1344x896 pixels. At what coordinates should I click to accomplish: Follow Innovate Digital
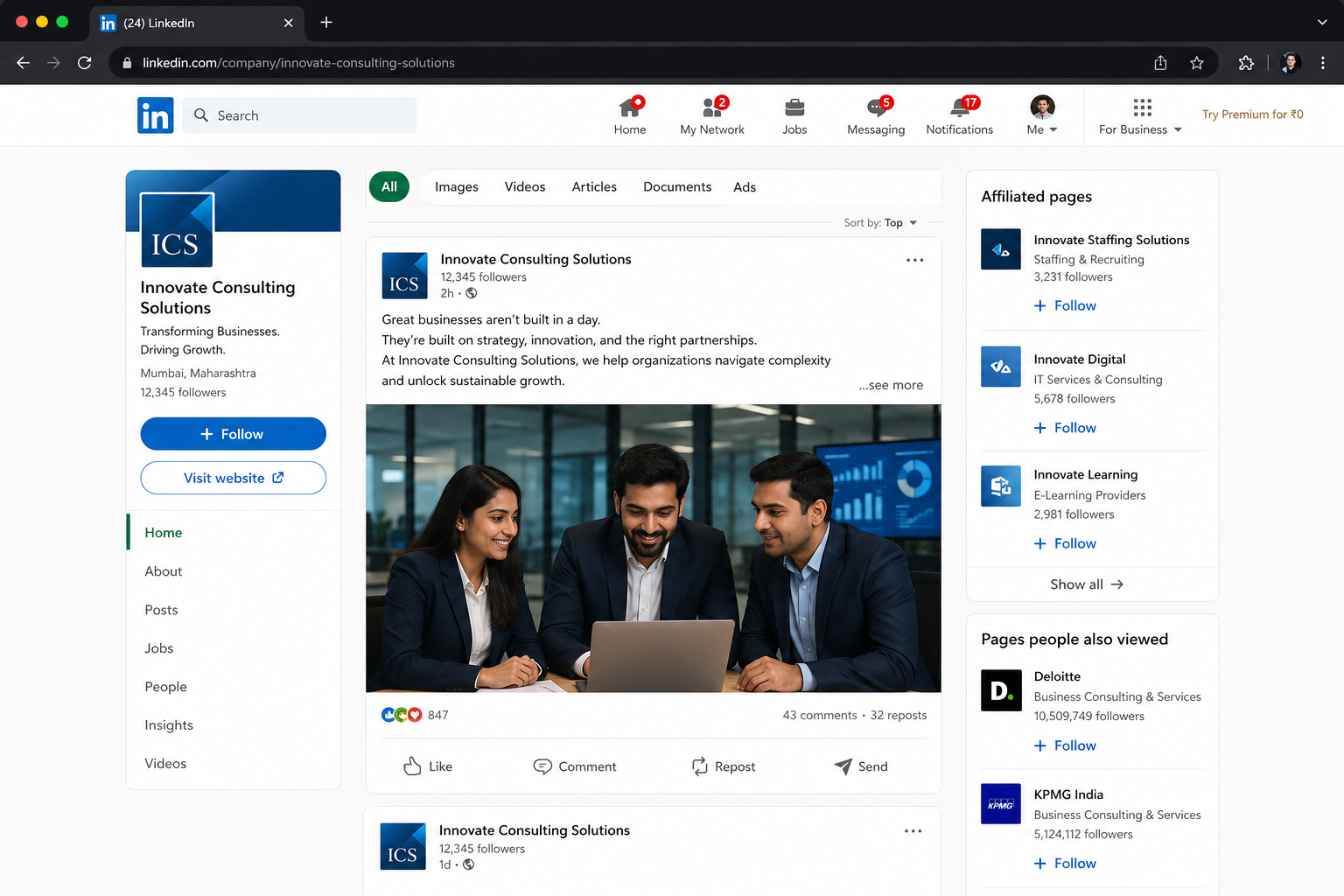coord(1065,428)
